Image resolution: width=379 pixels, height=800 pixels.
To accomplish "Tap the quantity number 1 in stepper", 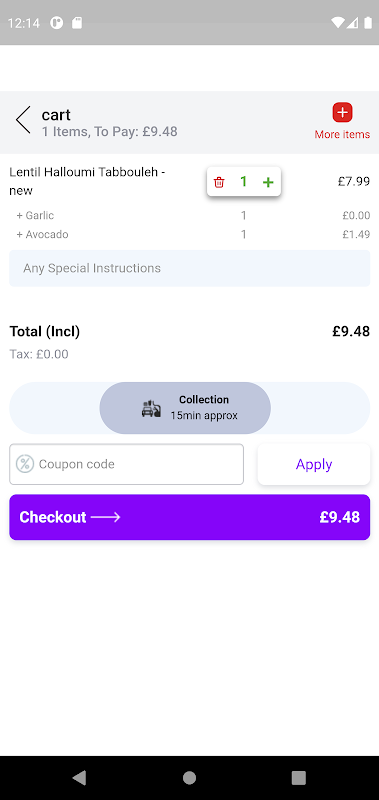I will coord(243,182).
